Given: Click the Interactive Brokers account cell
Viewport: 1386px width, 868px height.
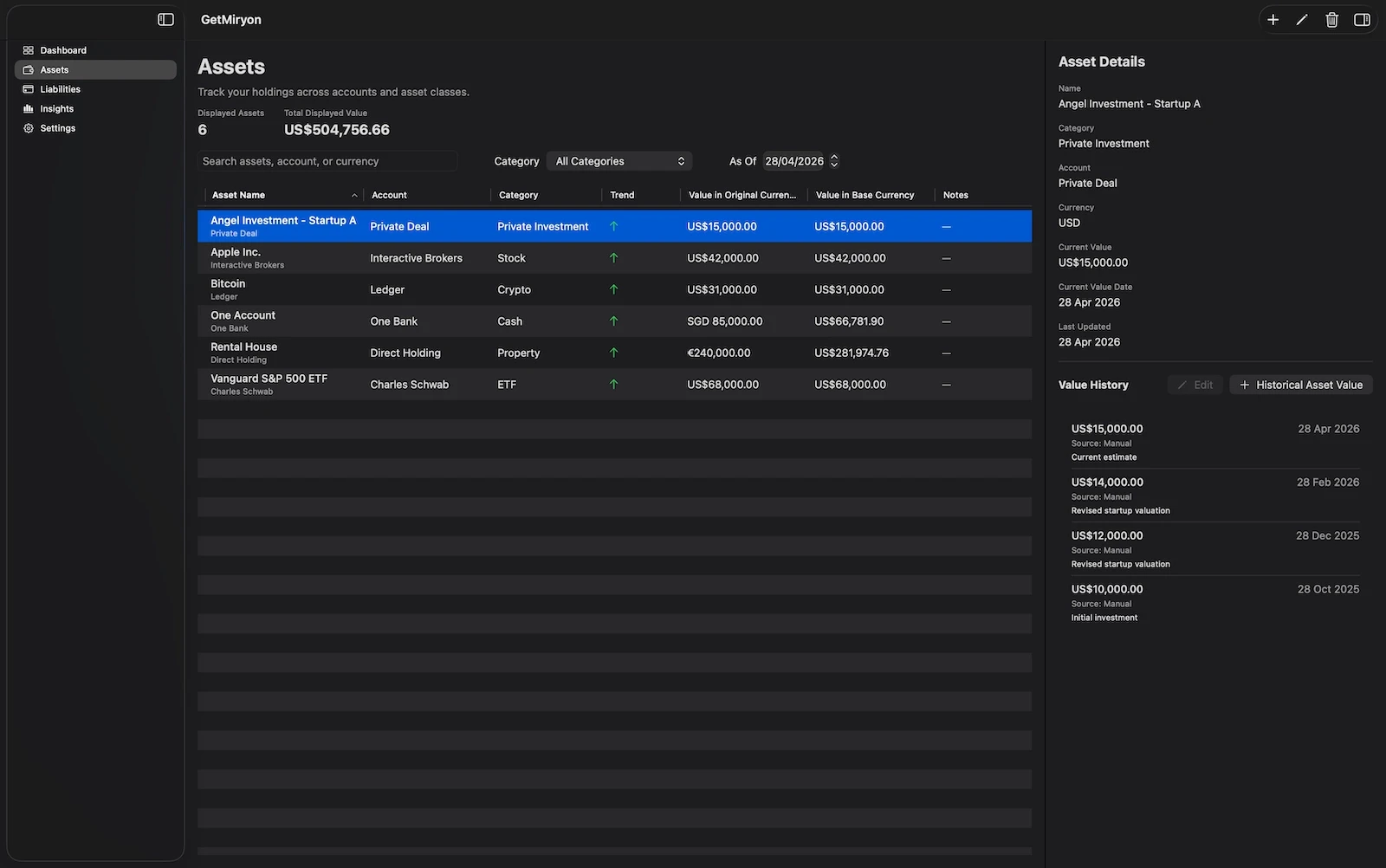Looking at the screenshot, I should tap(416, 258).
